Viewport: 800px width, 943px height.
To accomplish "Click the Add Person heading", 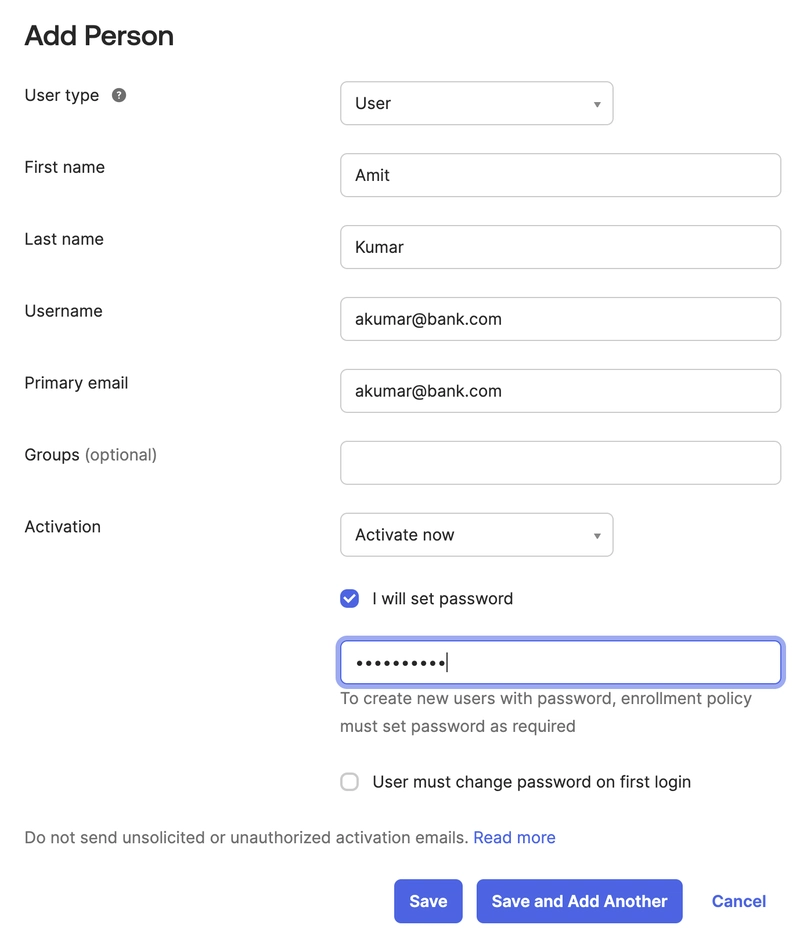I will click(x=99, y=35).
